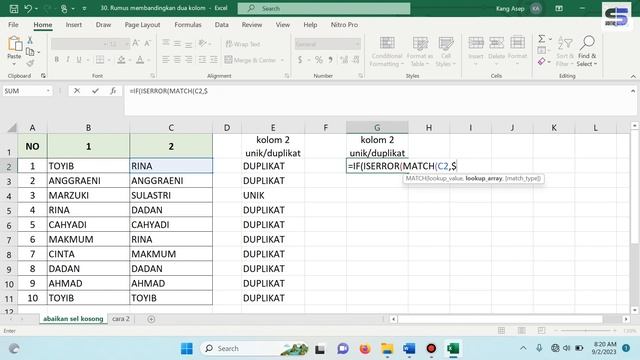640x360 pixels.
Task: Click the Orientation text-angle icon
Action: click(x=202, y=43)
